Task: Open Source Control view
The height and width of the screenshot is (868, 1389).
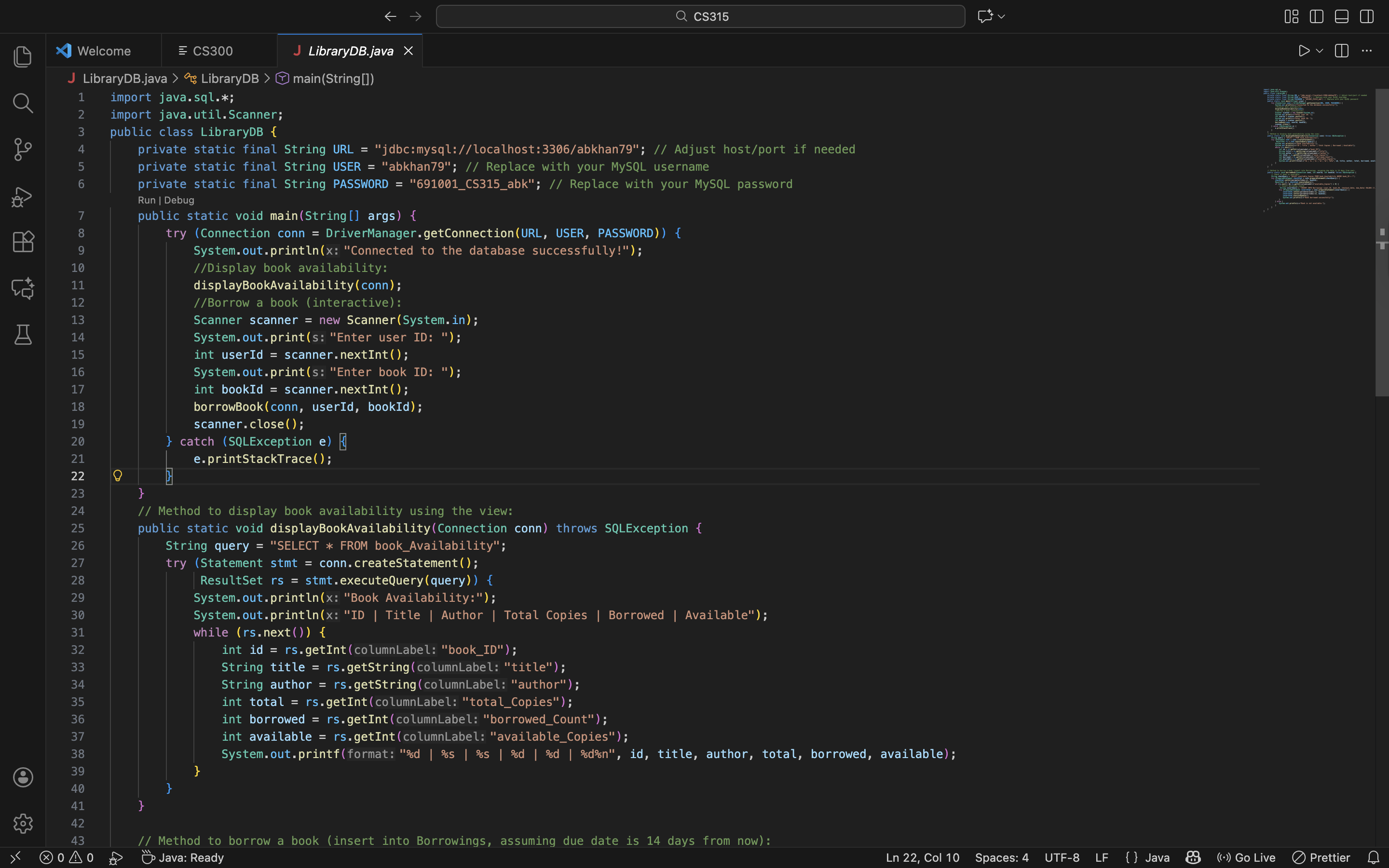Action: 23,149
